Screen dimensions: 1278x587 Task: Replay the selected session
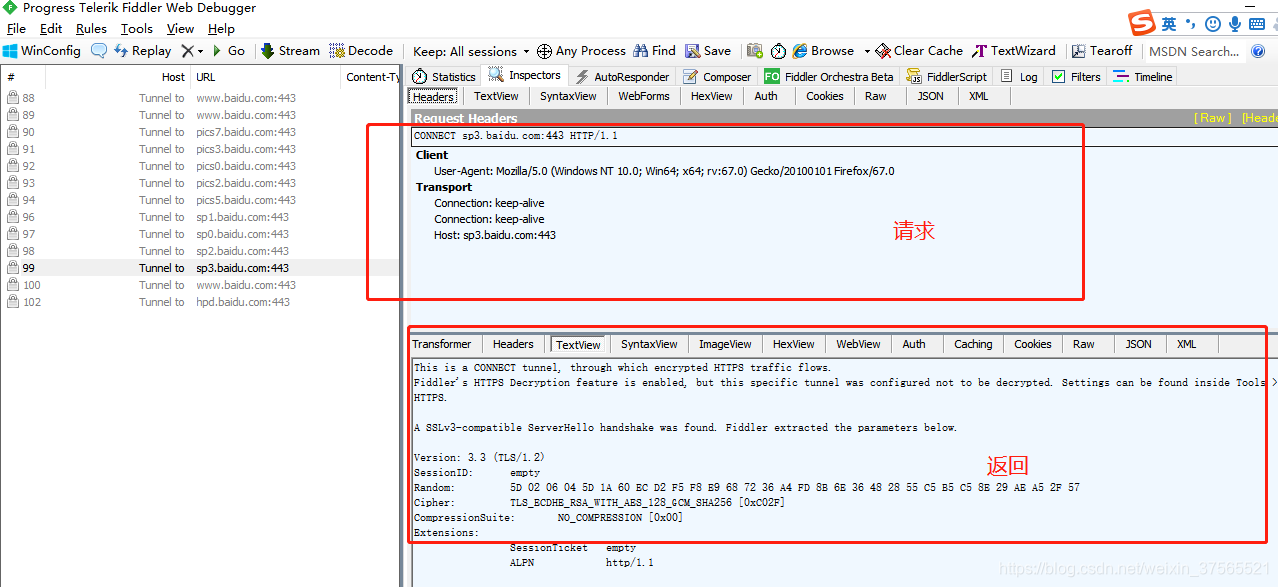pos(142,51)
